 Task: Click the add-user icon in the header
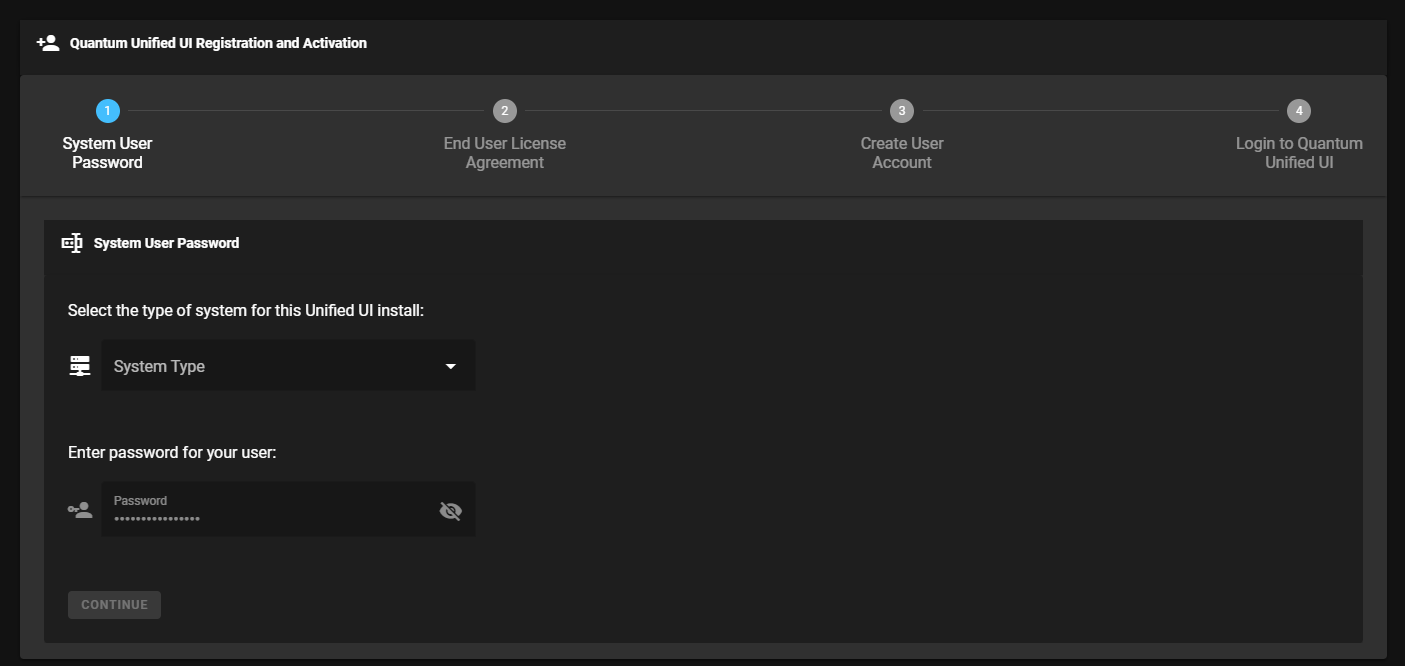pos(47,43)
